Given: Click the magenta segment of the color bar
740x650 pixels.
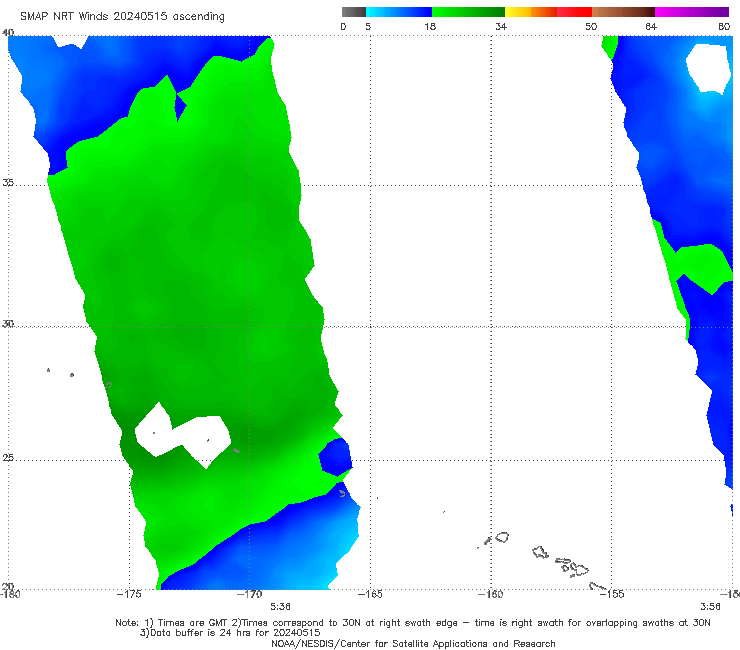Looking at the screenshot, I should click(692, 12).
